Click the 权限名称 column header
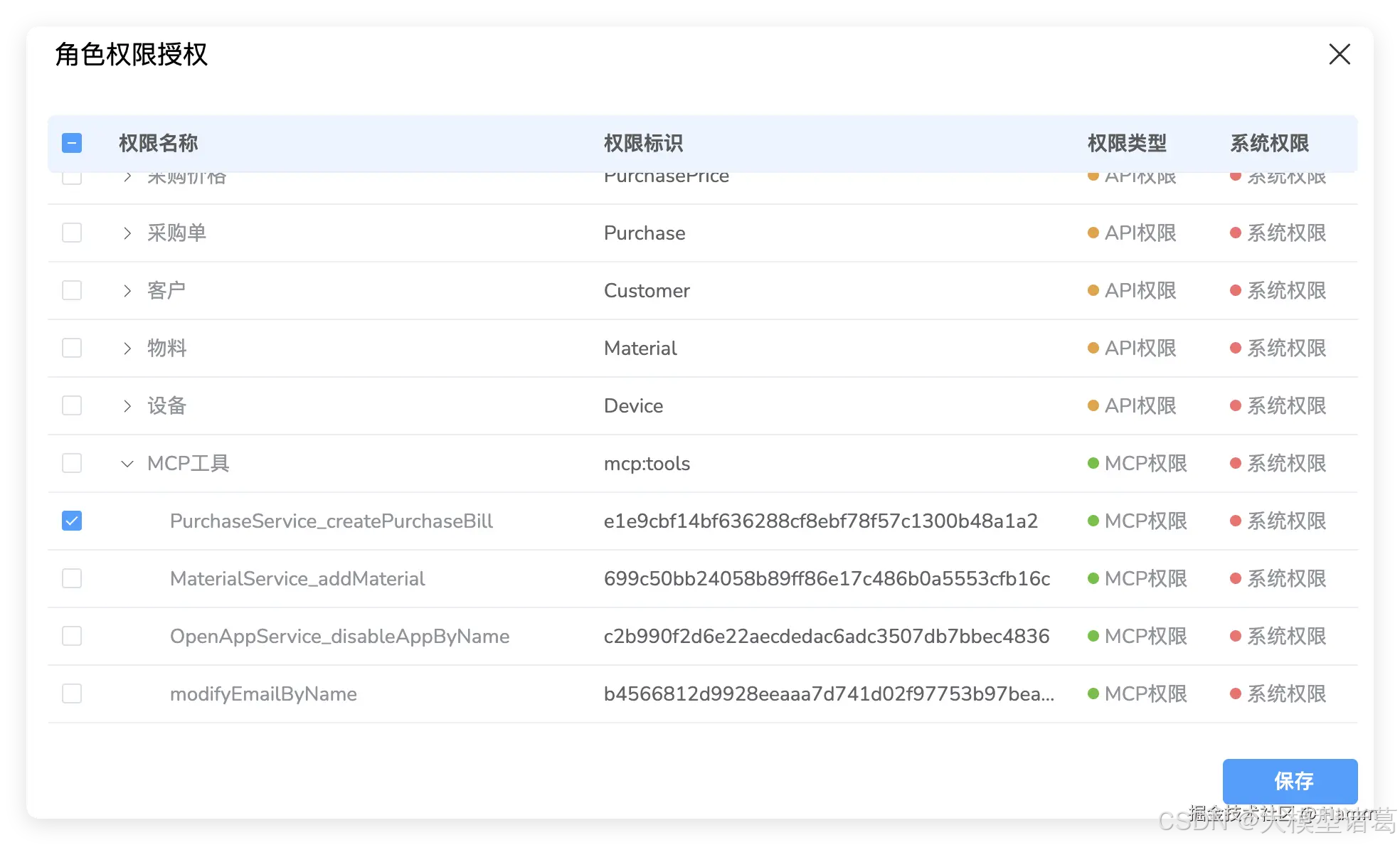 158,143
